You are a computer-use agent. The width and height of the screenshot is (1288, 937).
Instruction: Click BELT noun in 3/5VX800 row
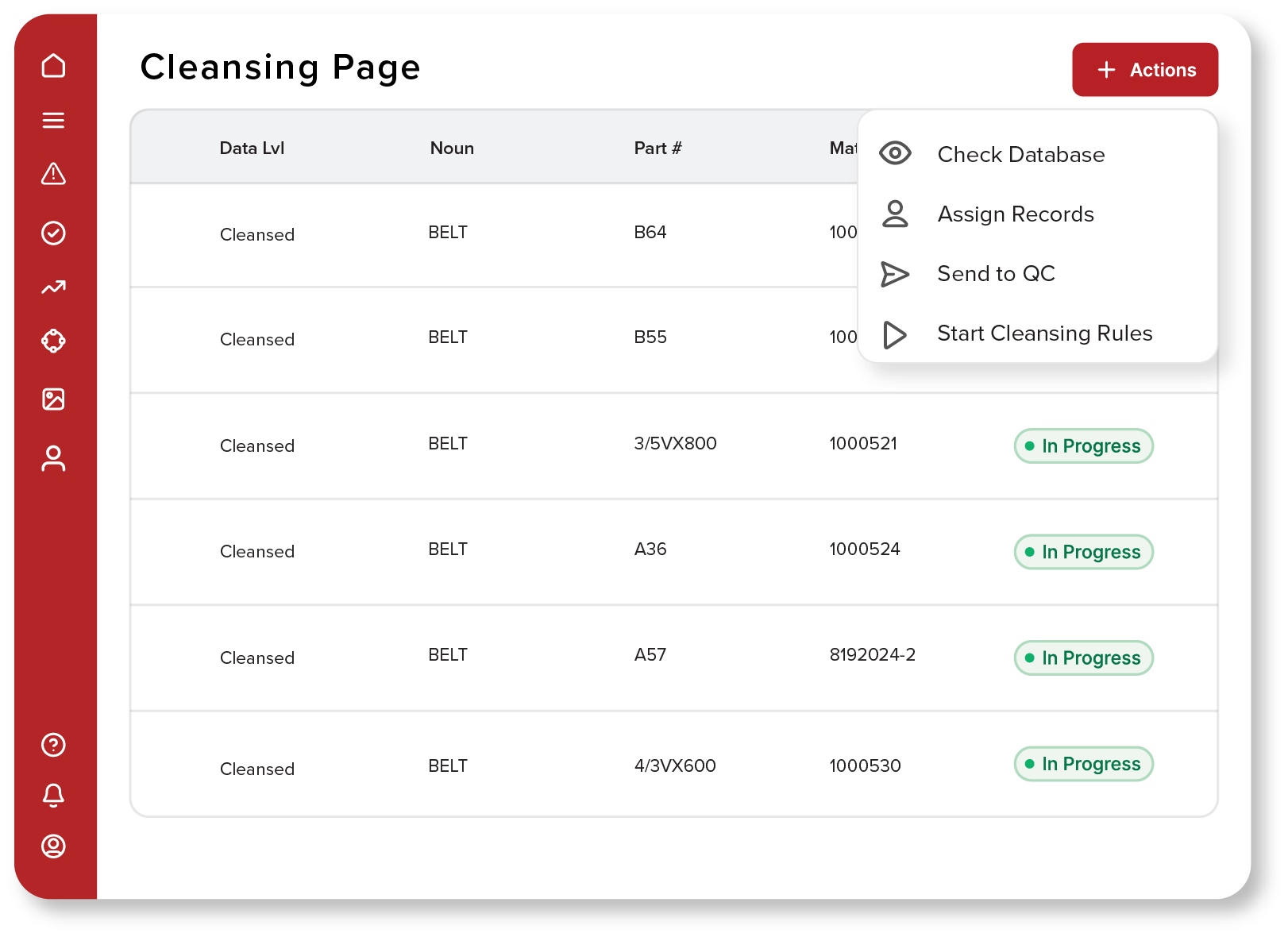tap(448, 444)
